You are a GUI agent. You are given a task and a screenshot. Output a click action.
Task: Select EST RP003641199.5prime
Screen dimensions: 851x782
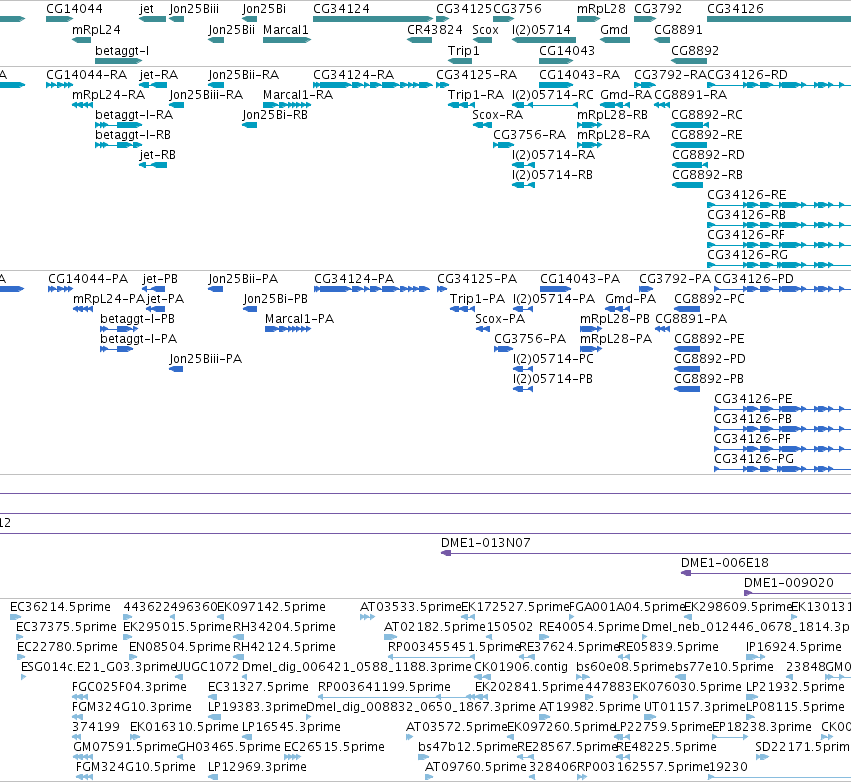[401, 697]
